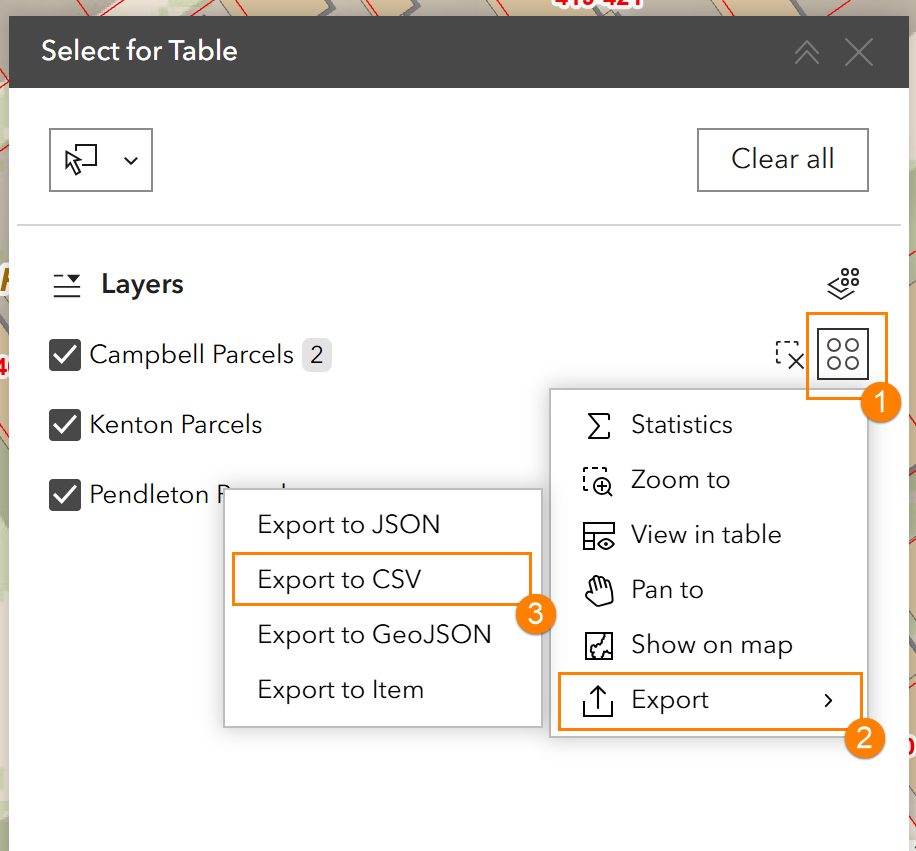Select Pan to hand icon item
This screenshot has width=916, height=851.
[x=598, y=590]
